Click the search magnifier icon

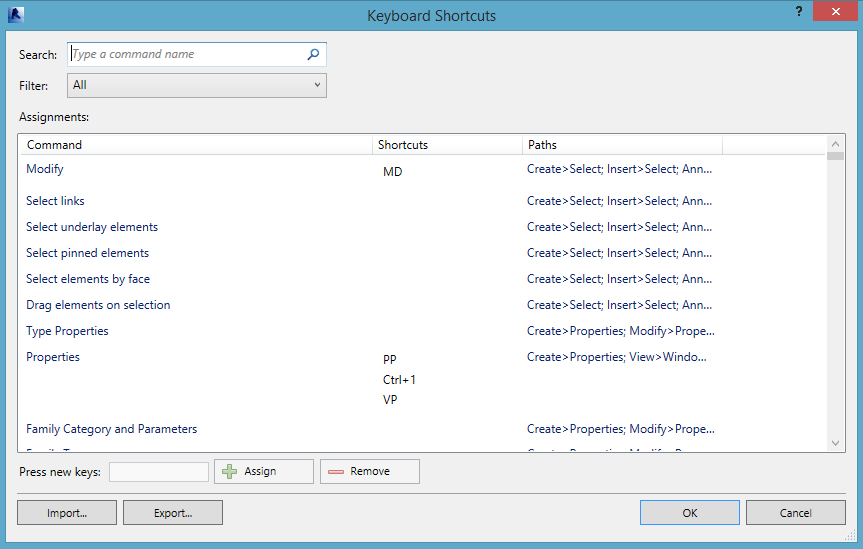point(313,54)
